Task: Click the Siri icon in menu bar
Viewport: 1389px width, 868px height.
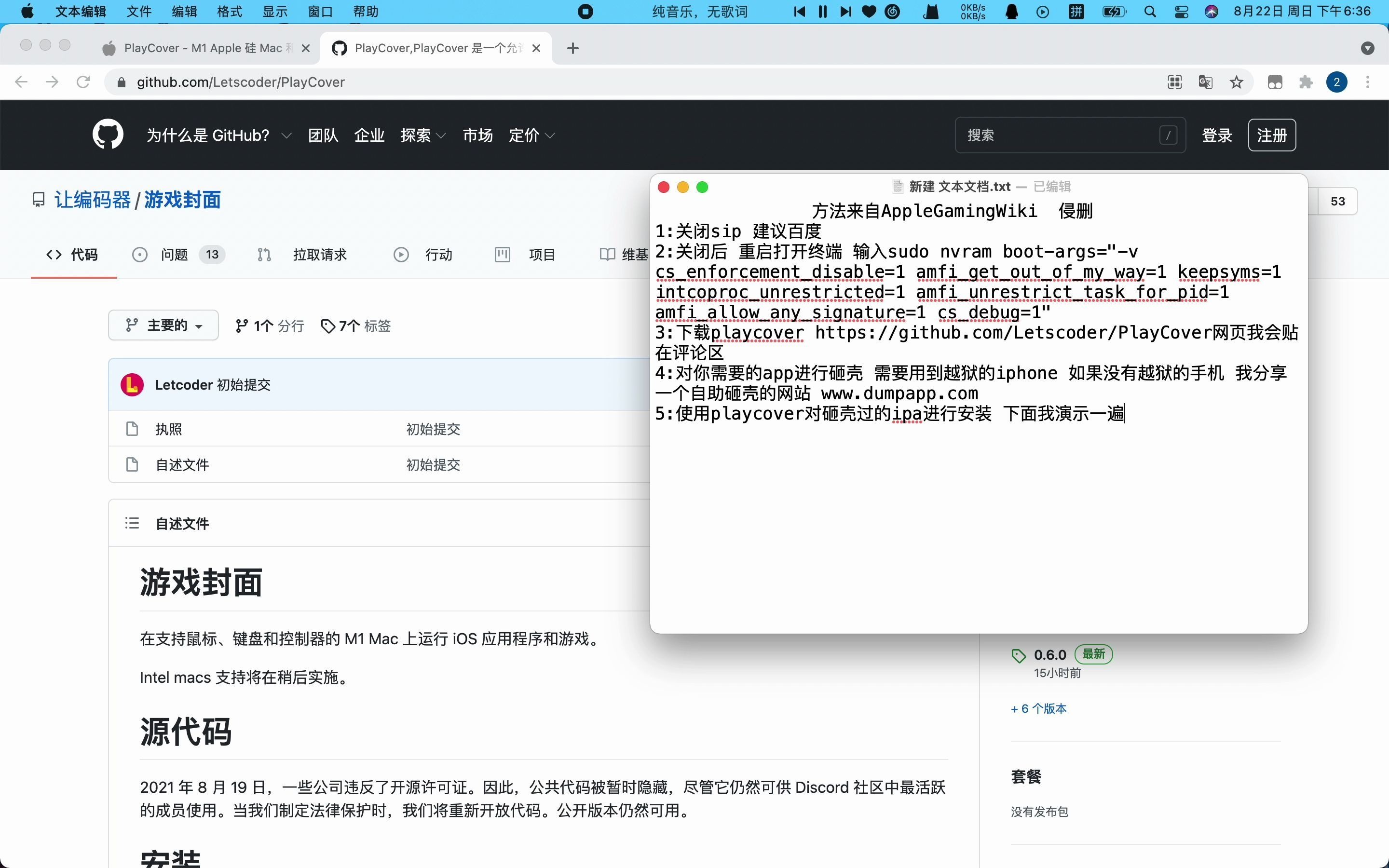Action: point(1212,12)
